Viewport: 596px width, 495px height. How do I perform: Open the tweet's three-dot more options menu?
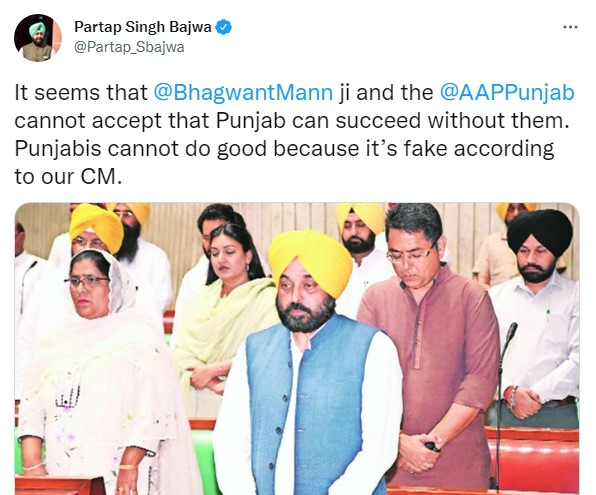tap(570, 27)
